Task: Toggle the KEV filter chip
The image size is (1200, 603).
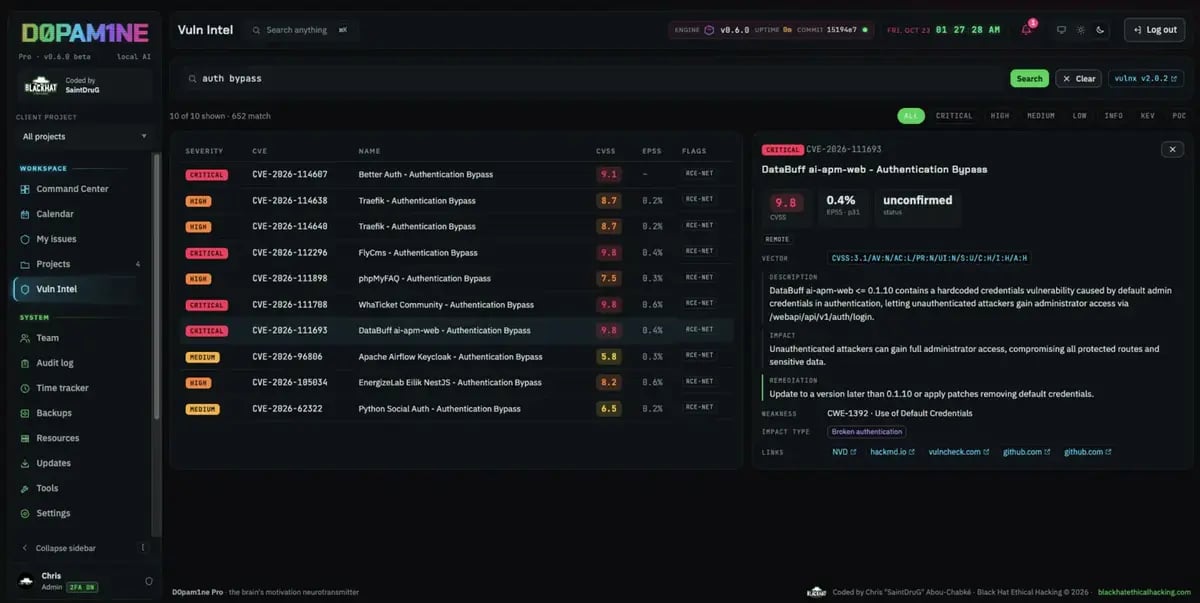Action: (x=1147, y=116)
